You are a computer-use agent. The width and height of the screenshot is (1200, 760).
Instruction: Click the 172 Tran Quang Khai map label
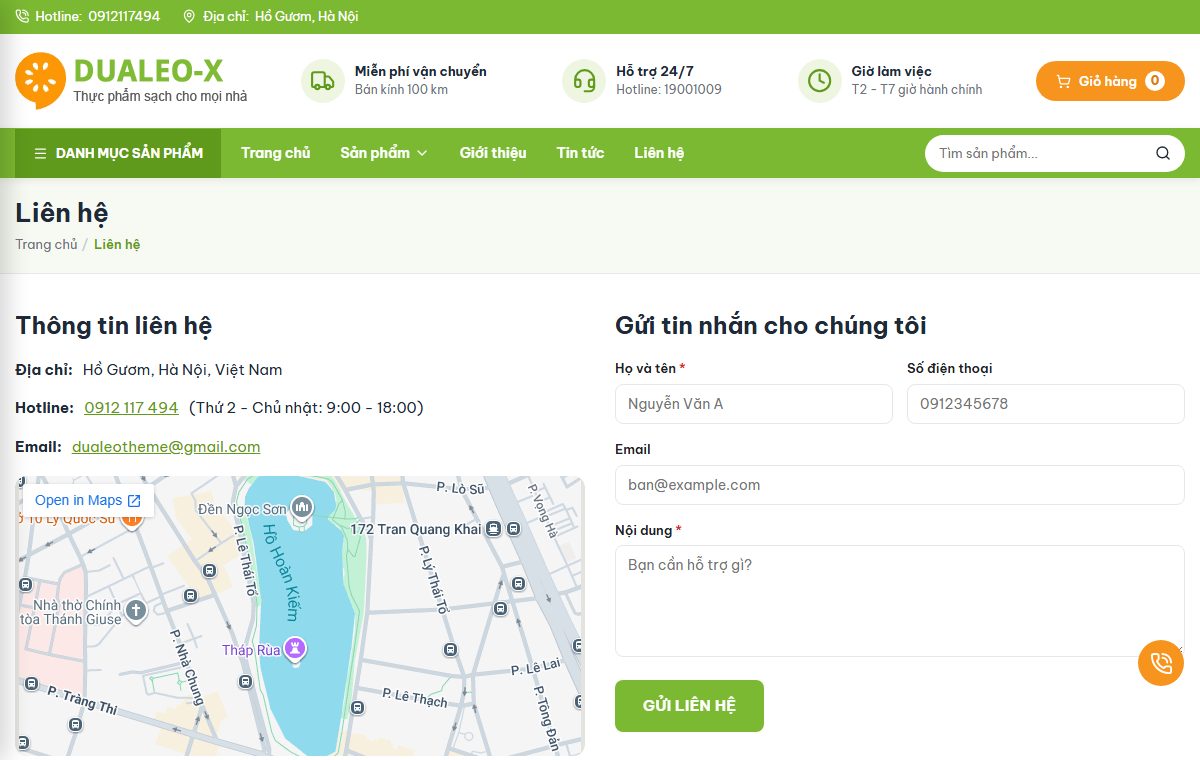tap(416, 529)
